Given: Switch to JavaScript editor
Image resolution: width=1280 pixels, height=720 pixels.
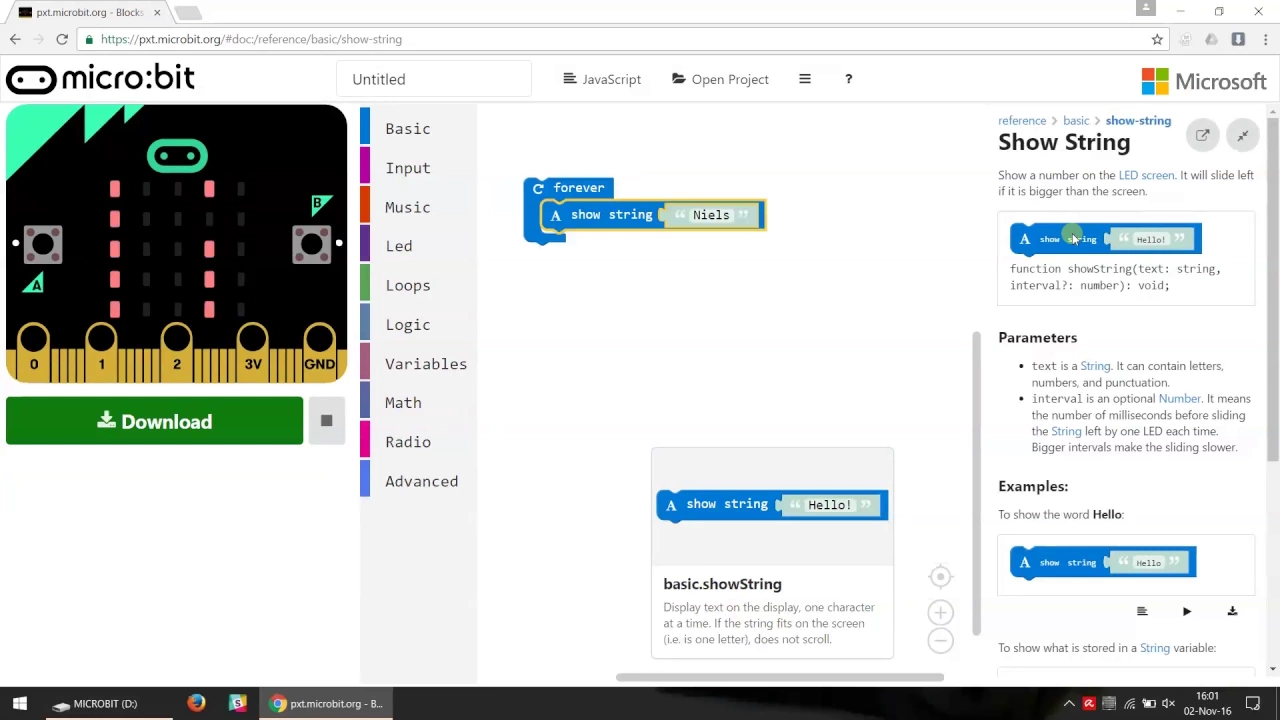Looking at the screenshot, I should [602, 79].
